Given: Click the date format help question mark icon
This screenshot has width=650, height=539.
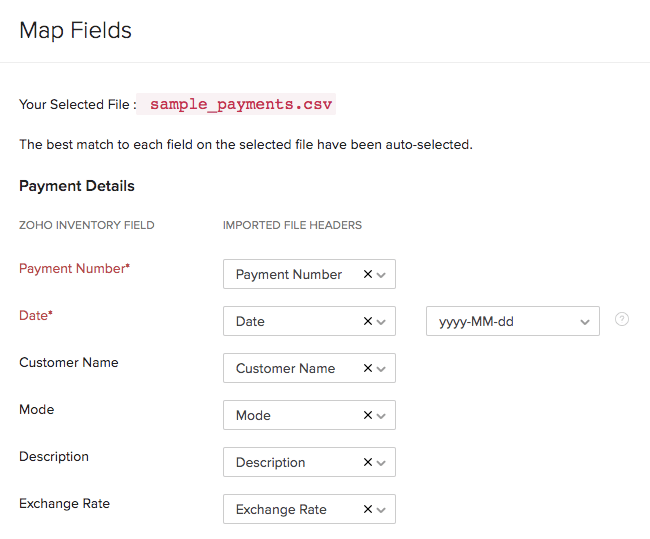Looking at the screenshot, I should 622,320.
